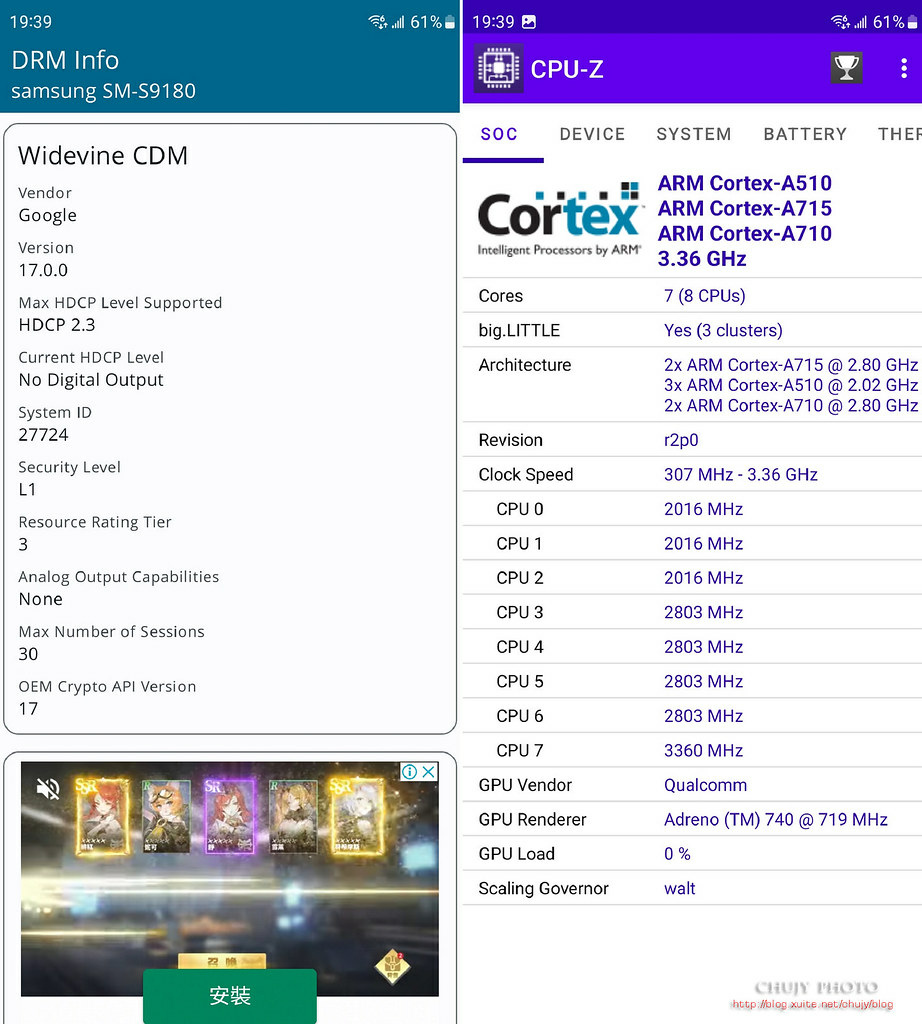Tap the CPU-Z title text
The width and height of the screenshot is (922, 1024).
567,69
